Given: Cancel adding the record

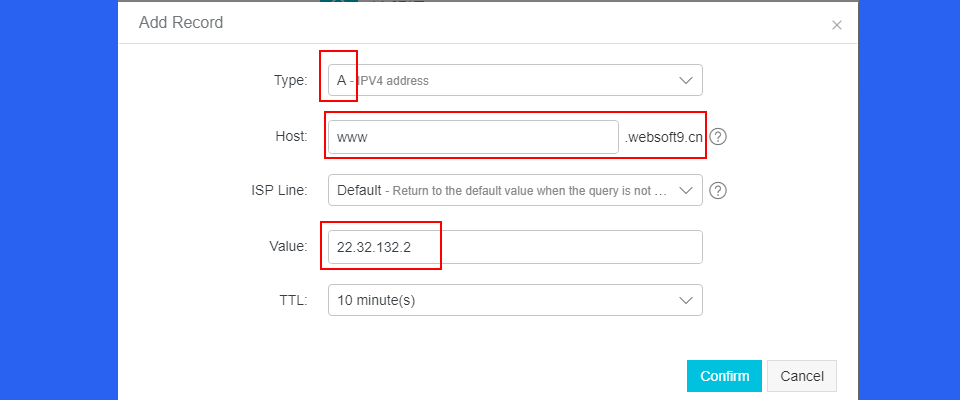Looking at the screenshot, I should [x=801, y=376].
